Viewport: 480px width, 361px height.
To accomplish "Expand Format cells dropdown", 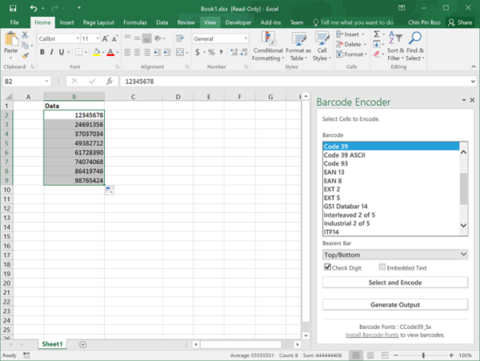I will 366,54.
